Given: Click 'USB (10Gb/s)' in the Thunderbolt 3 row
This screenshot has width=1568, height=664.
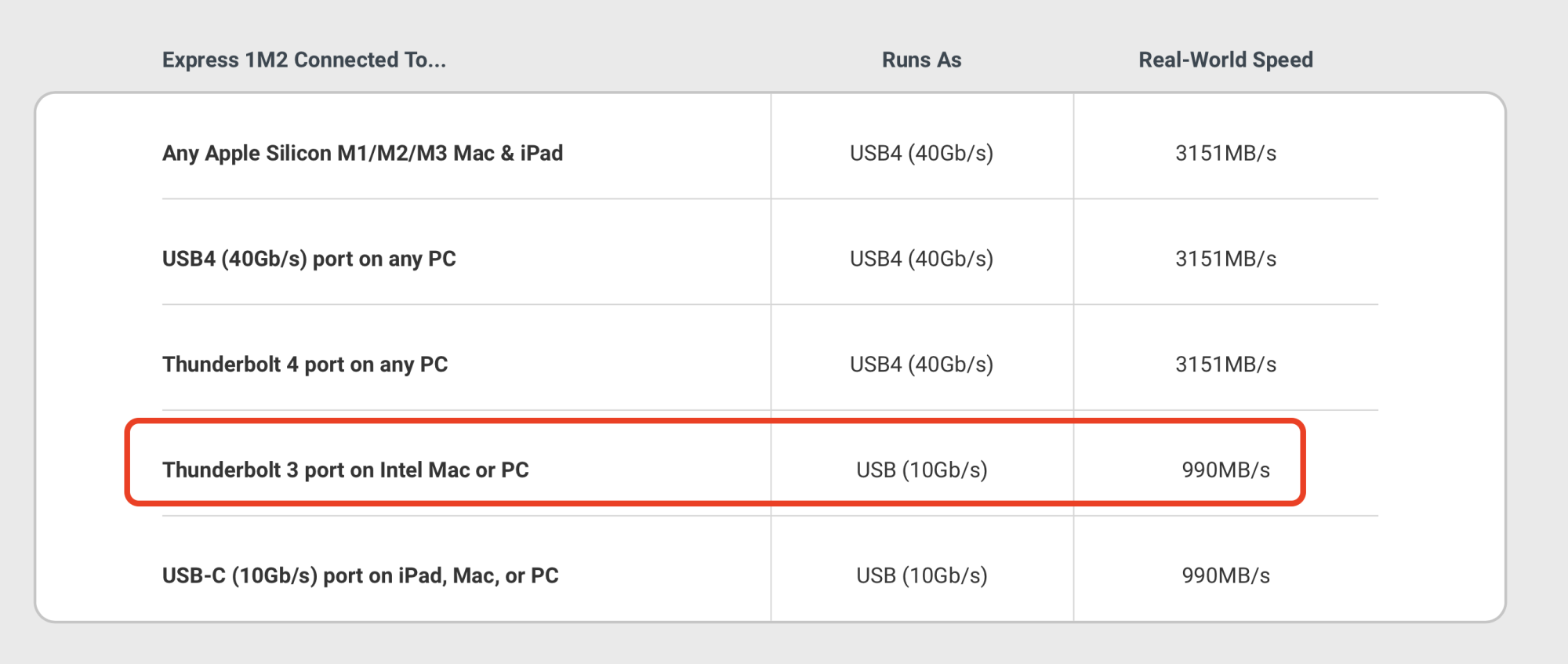Looking at the screenshot, I should tap(921, 470).
